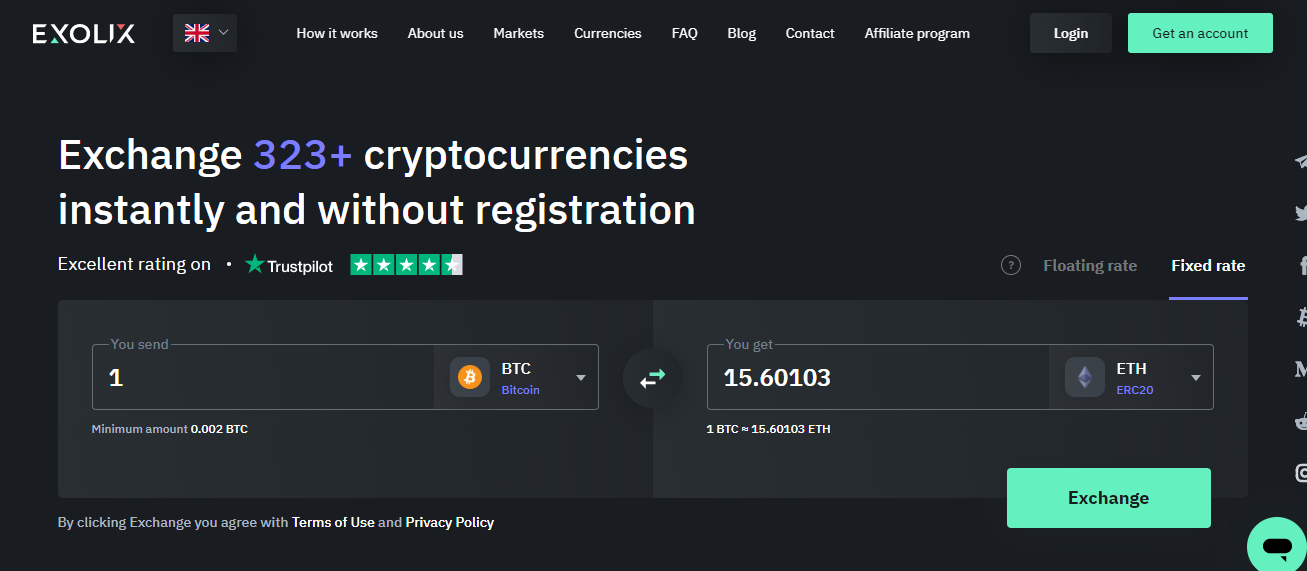Click the You send amount field

pyautogui.click(x=264, y=377)
